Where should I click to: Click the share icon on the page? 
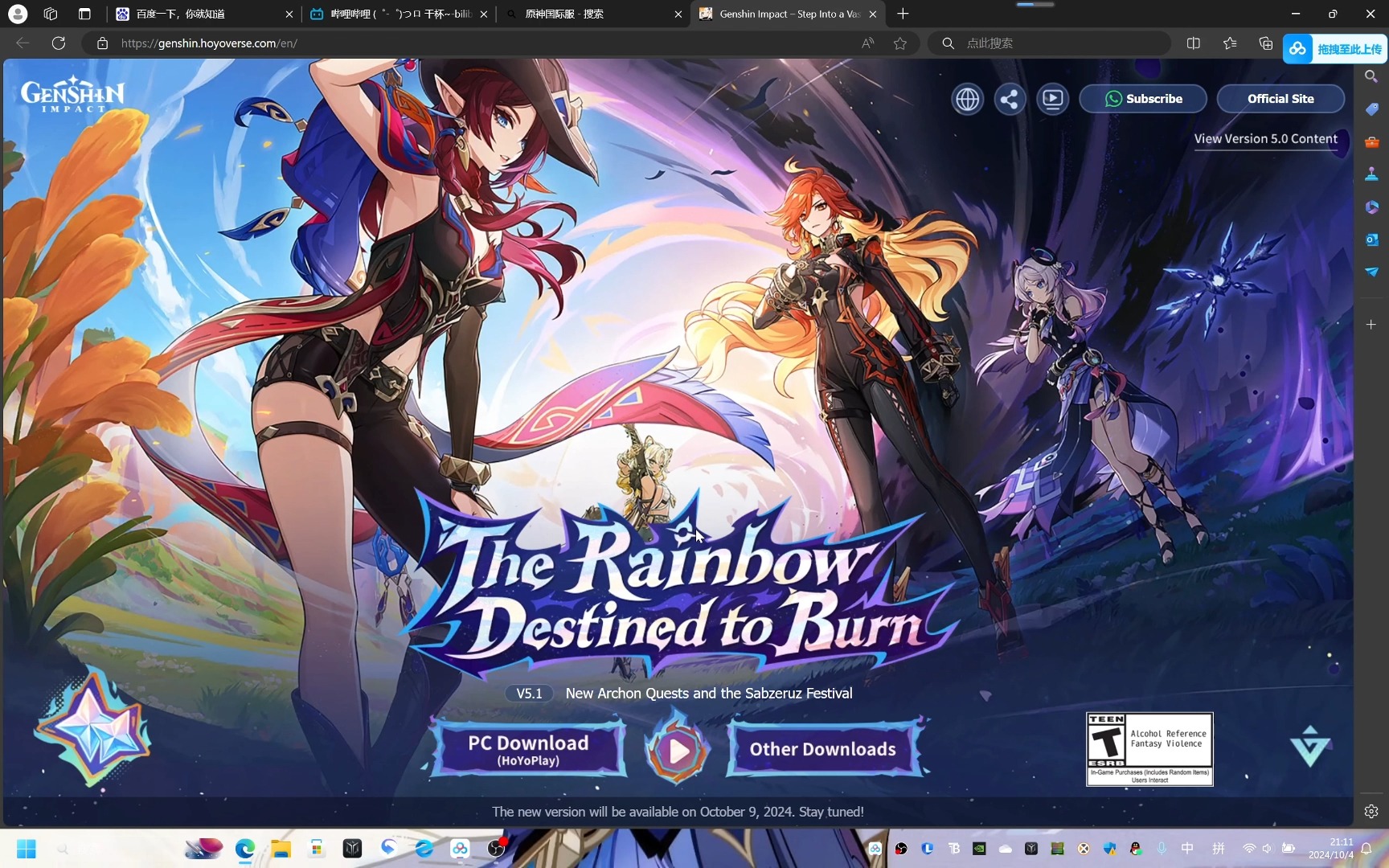[x=1010, y=99]
